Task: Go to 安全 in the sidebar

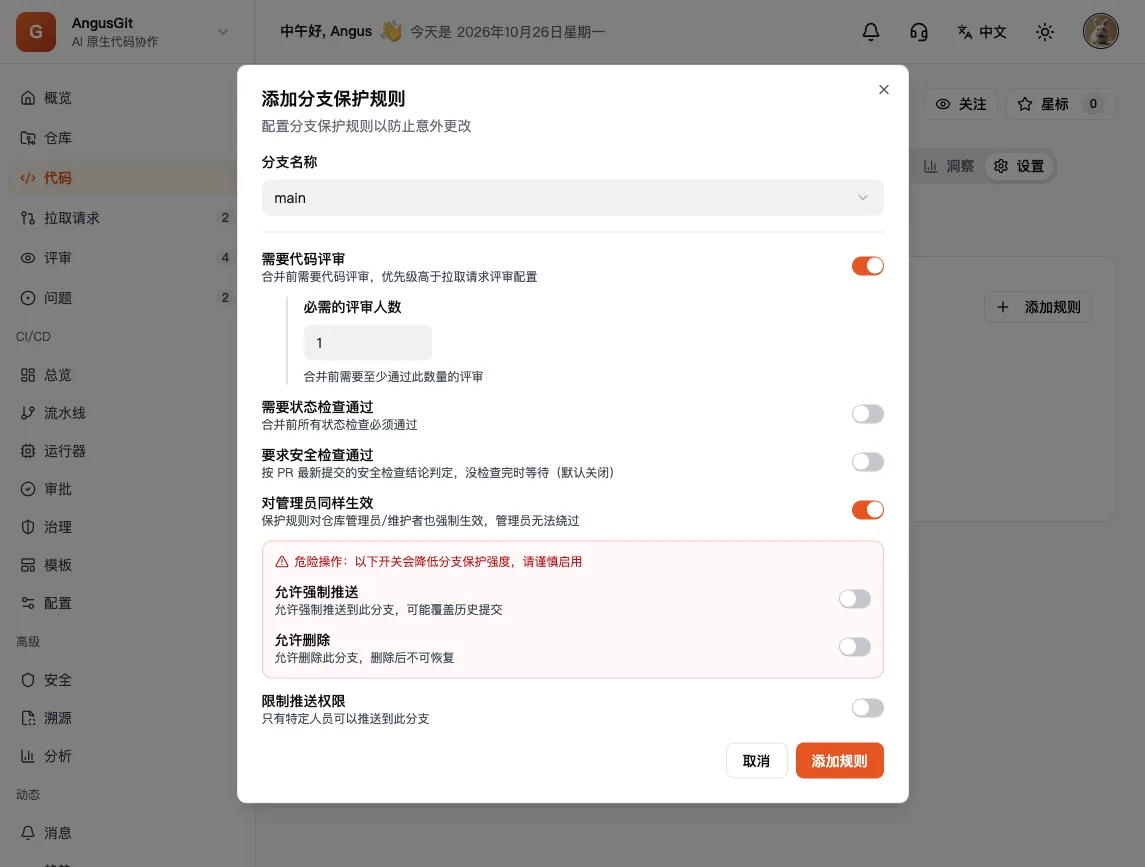Action: tap(123, 680)
